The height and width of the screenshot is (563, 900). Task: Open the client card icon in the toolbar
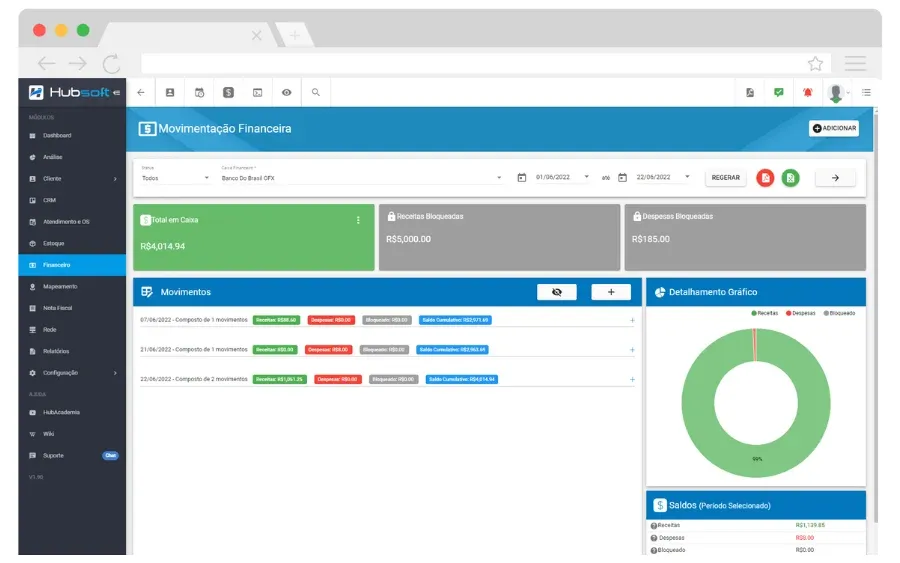[170, 92]
